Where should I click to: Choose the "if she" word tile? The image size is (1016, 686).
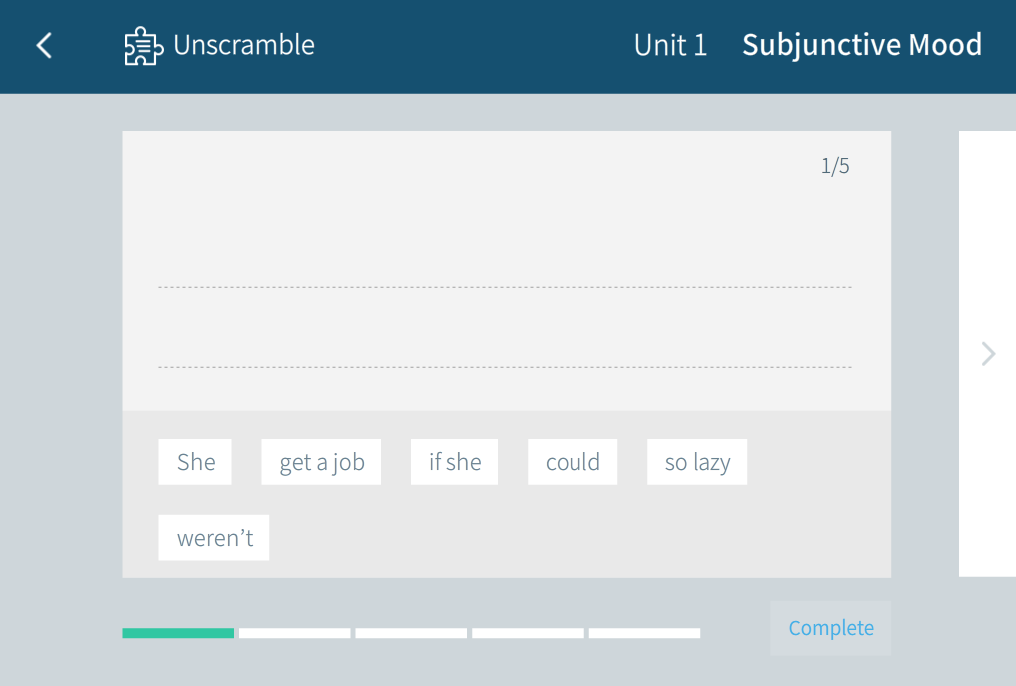click(x=454, y=462)
